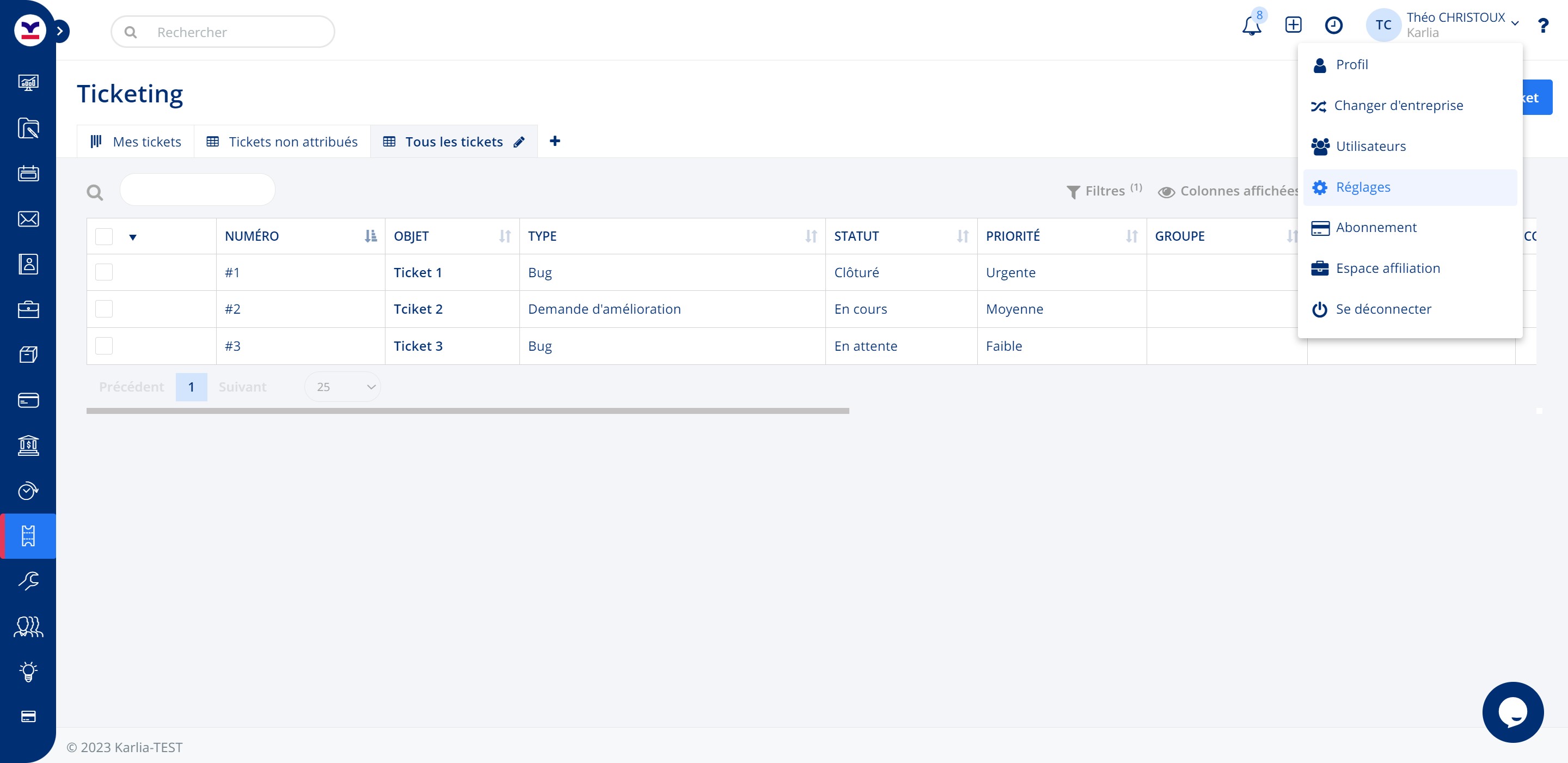1568x763 pixels.
Task: Click the table horizontal scrollbar
Action: tap(467, 411)
